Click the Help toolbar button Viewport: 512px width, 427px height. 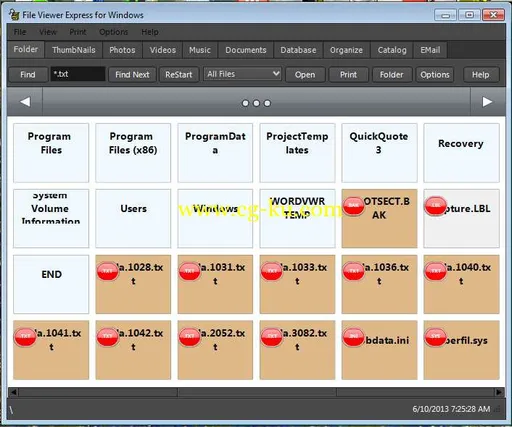coord(480,74)
